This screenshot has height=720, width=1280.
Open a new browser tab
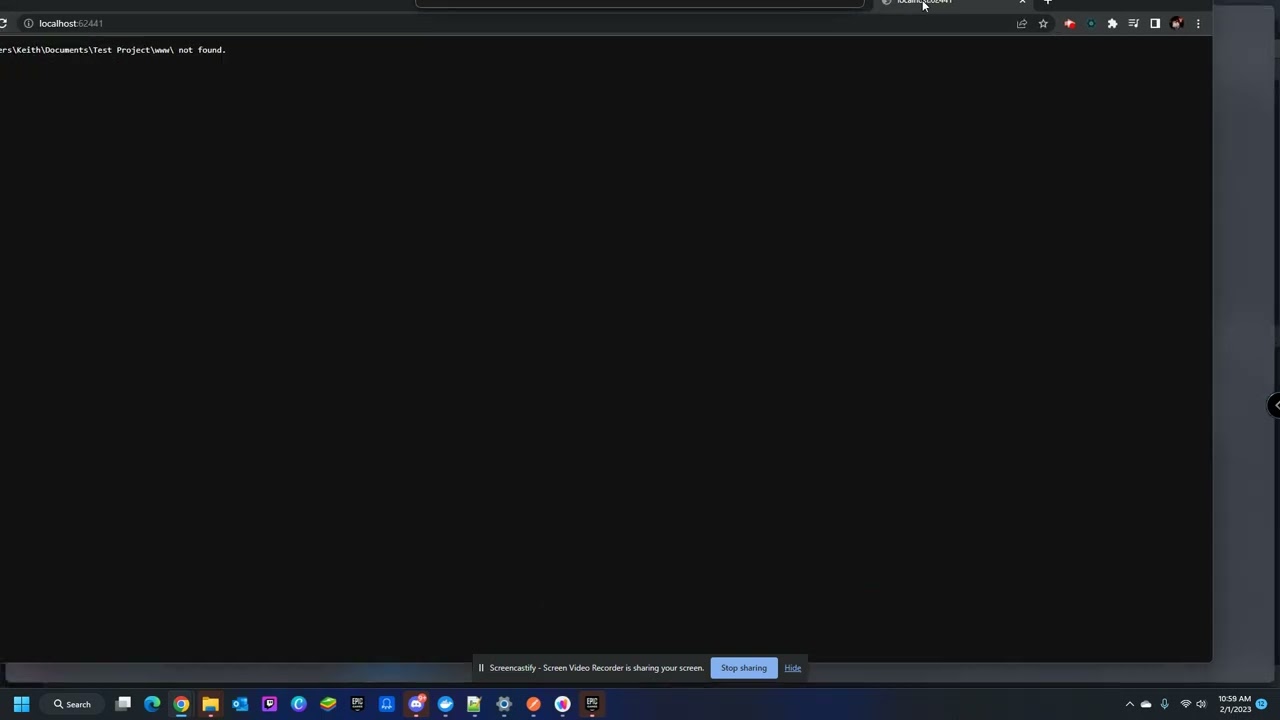1048,3
